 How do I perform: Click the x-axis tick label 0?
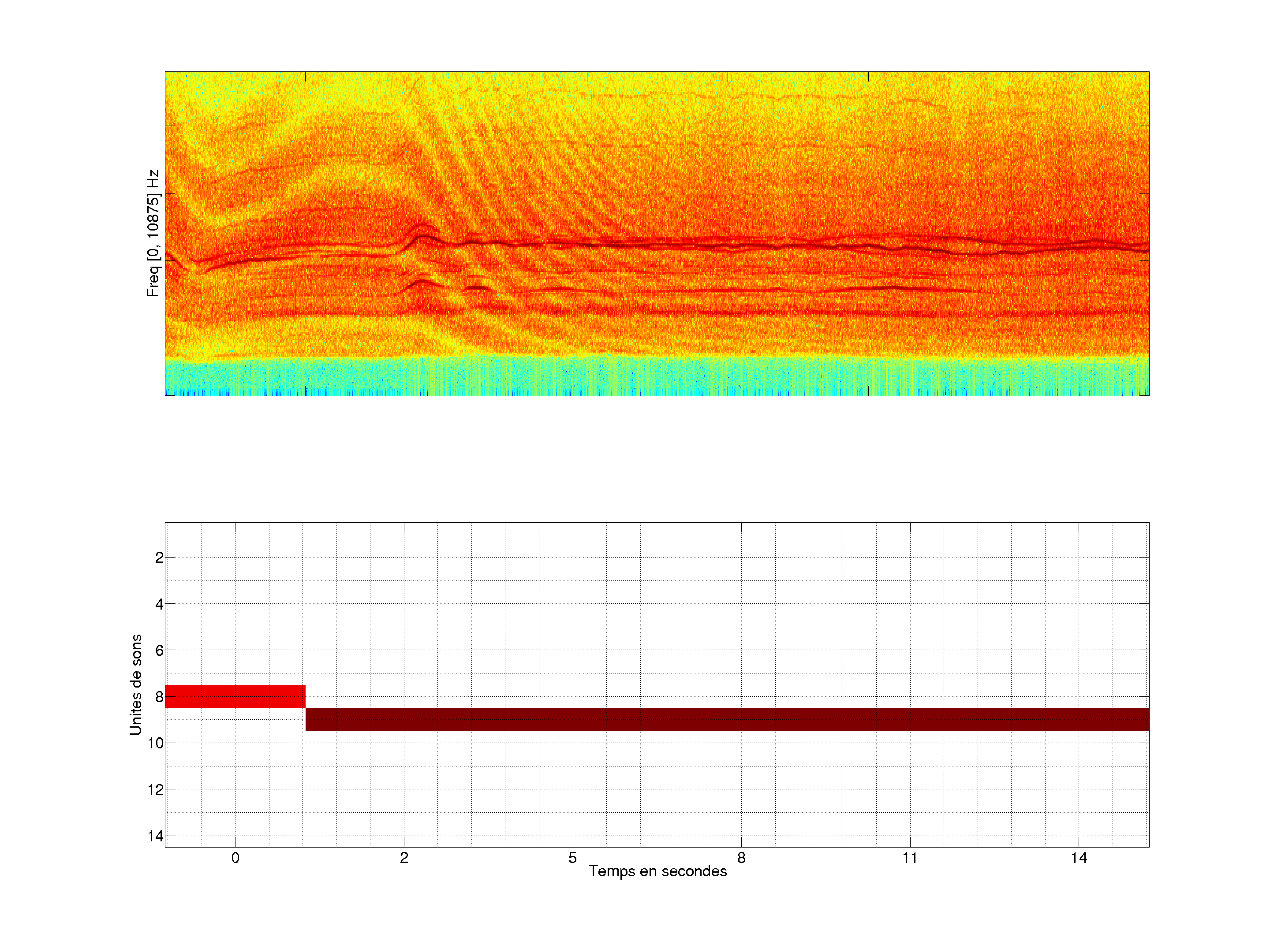tap(235, 858)
